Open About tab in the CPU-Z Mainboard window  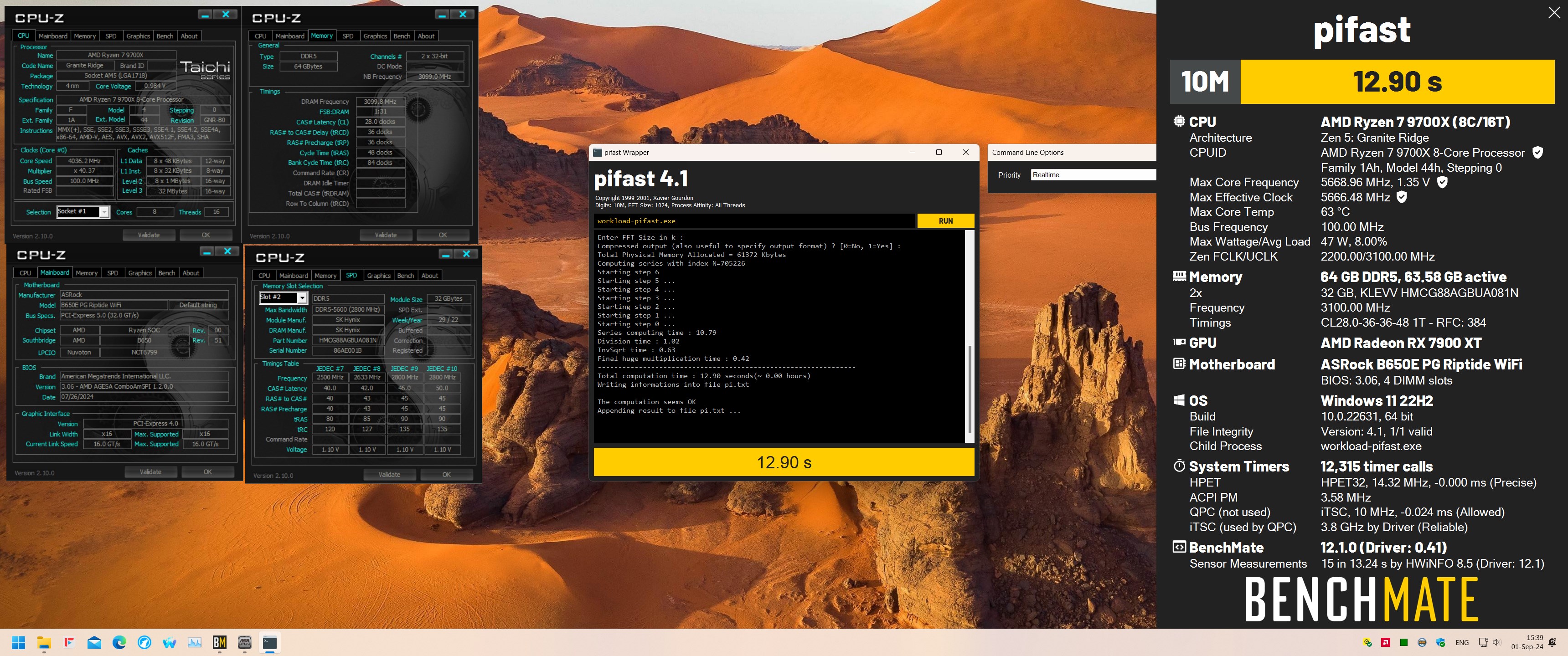[191, 272]
